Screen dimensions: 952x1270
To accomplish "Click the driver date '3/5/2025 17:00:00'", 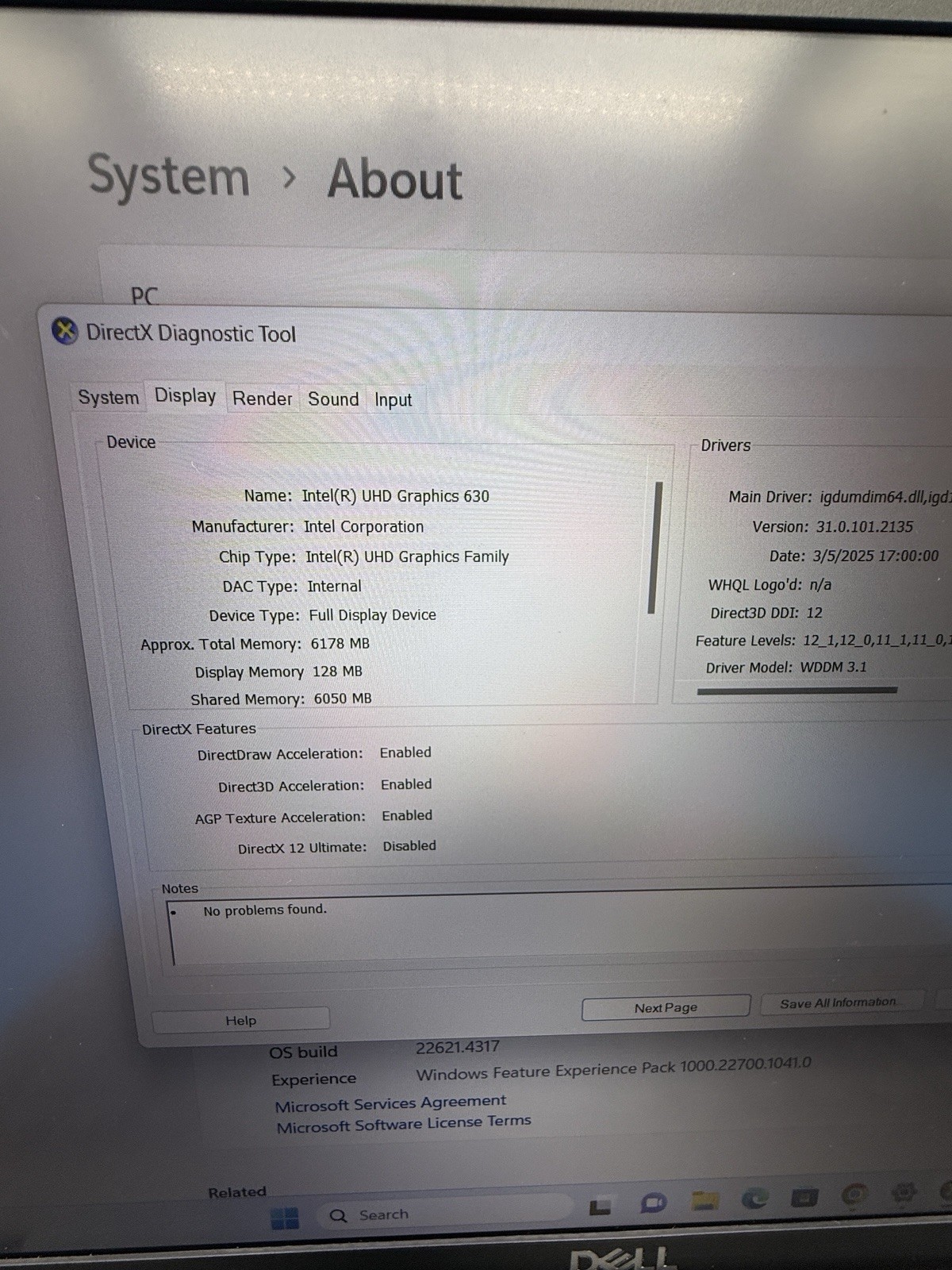I will pyautogui.click(x=875, y=556).
